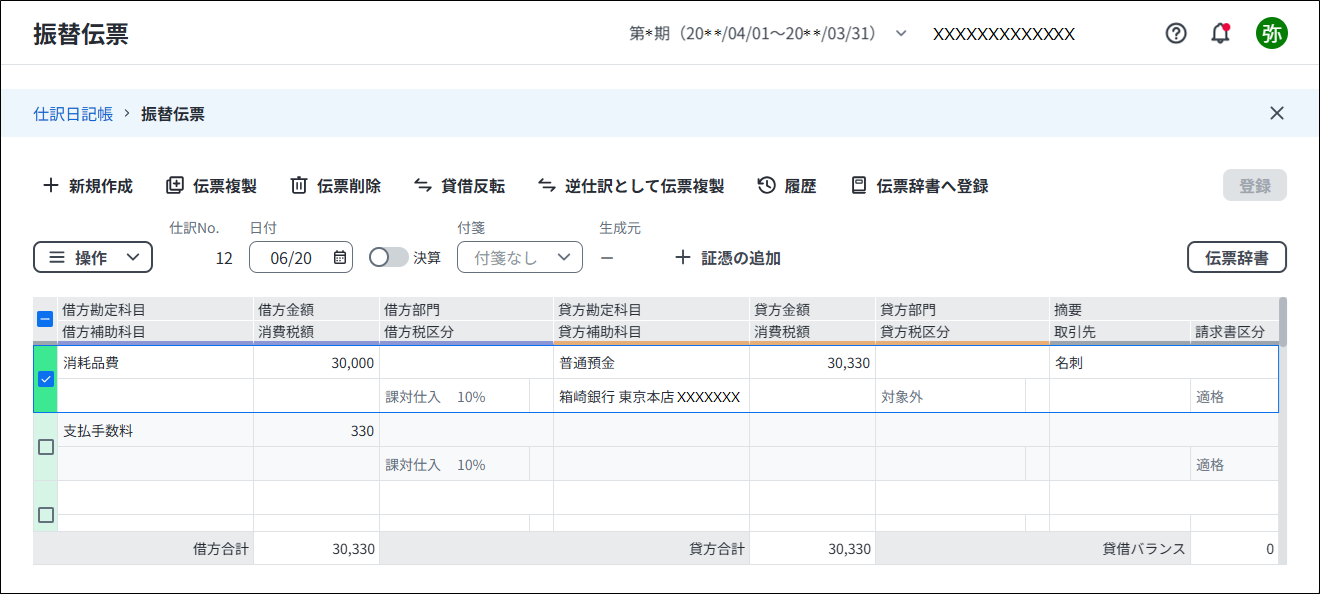Click 逆仕訳として伝票複製
This screenshot has height=594, width=1320.
[631, 186]
